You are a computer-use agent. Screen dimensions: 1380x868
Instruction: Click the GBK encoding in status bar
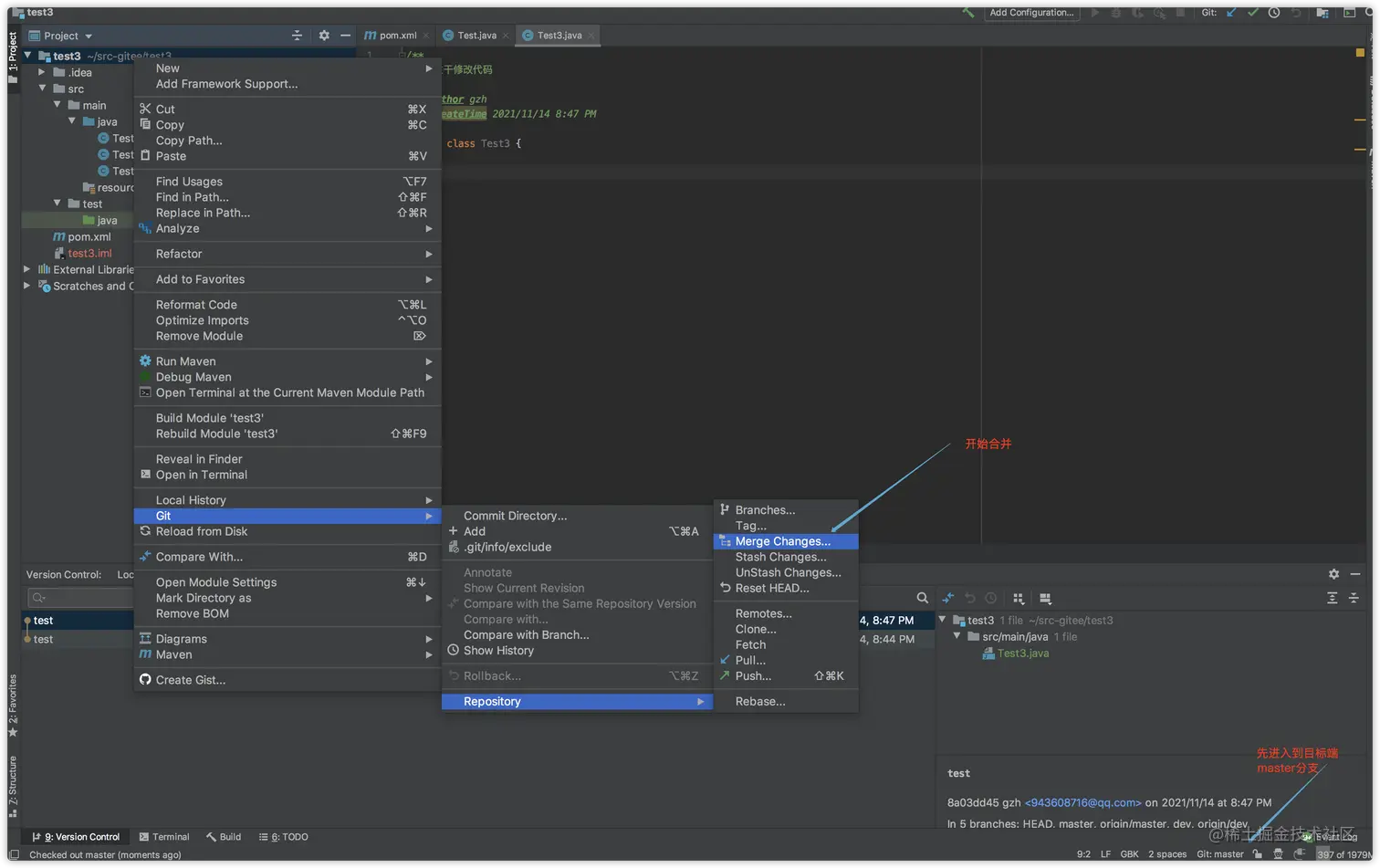(1129, 854)
